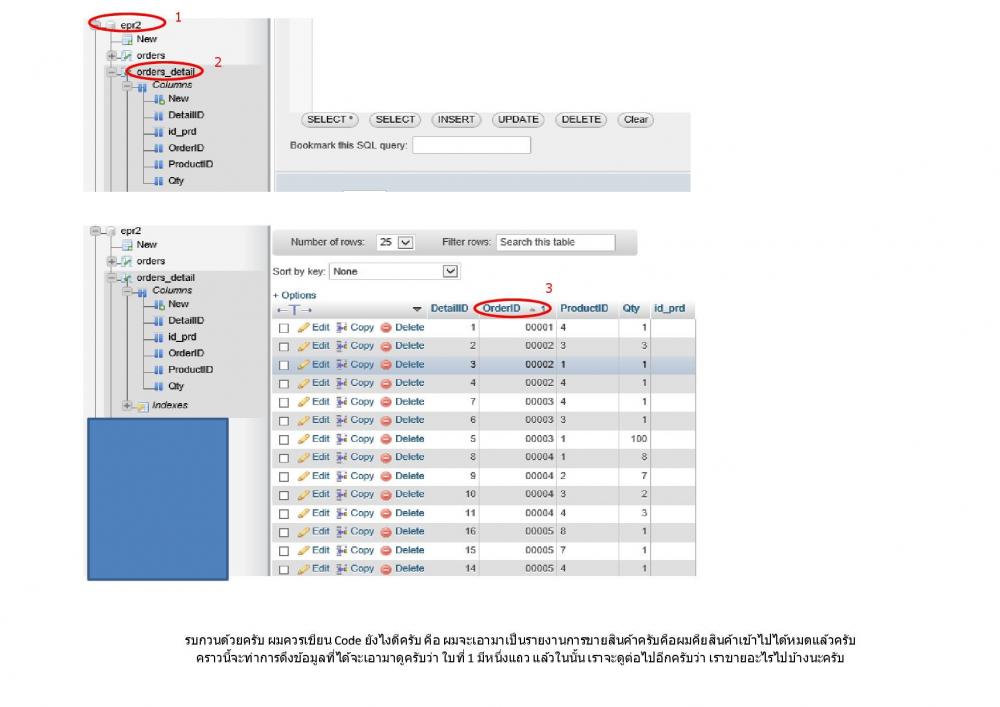
Task: Click the Clear query button
Action: tap(635, 120)
